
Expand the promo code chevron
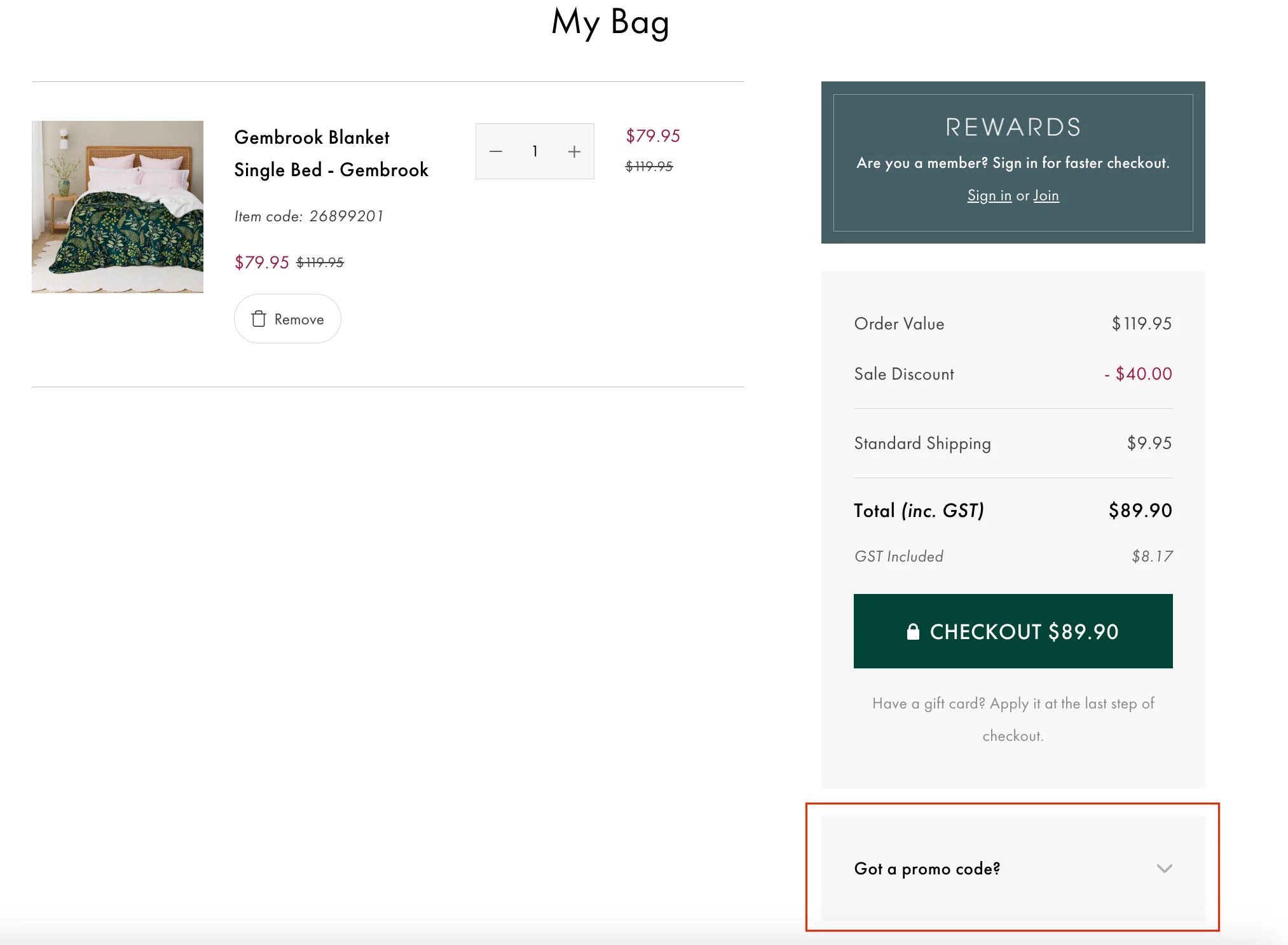click(x=1164, y=868)
